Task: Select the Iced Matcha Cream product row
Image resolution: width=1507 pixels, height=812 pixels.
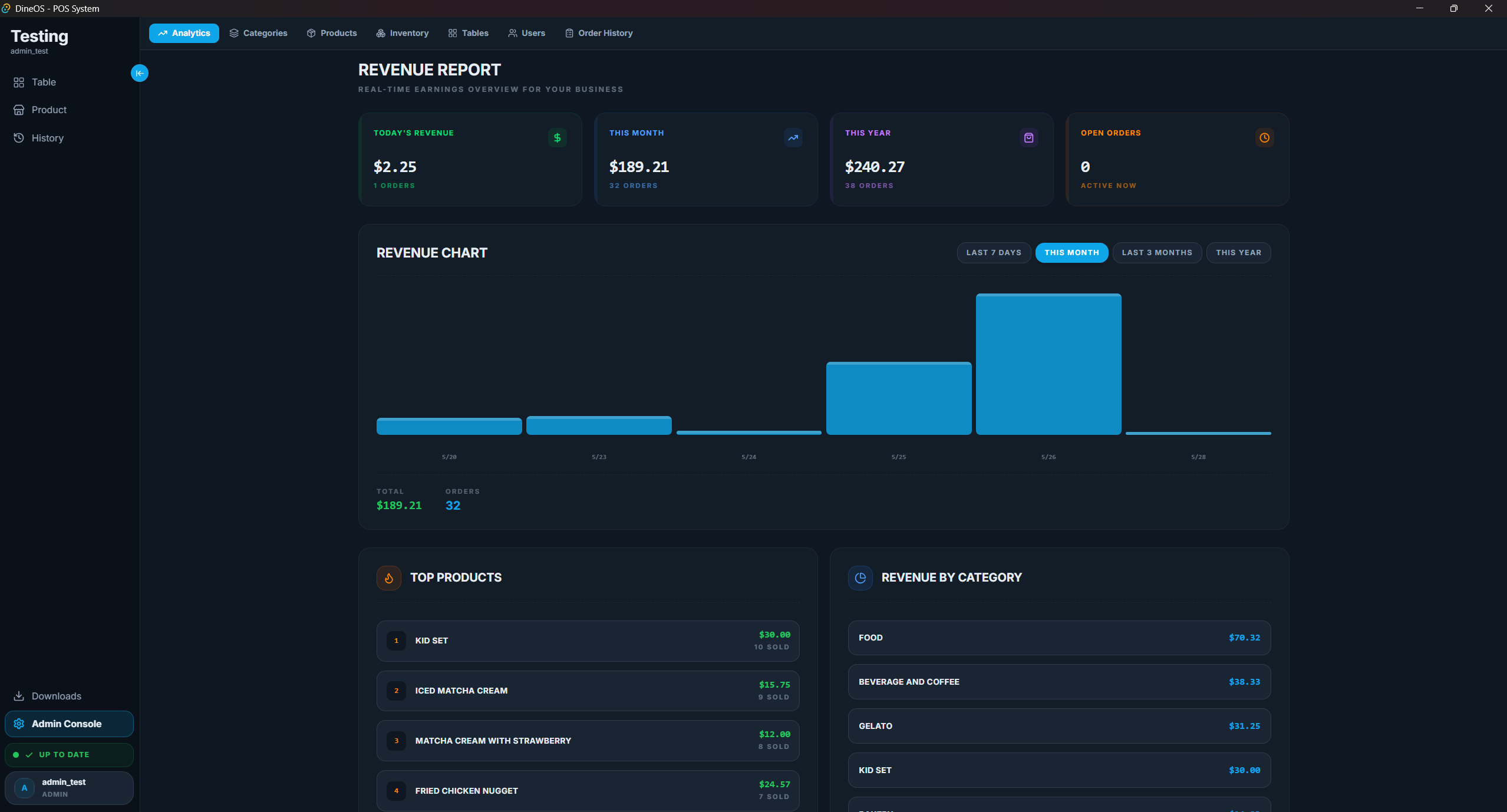Action: tap(588, 691)
